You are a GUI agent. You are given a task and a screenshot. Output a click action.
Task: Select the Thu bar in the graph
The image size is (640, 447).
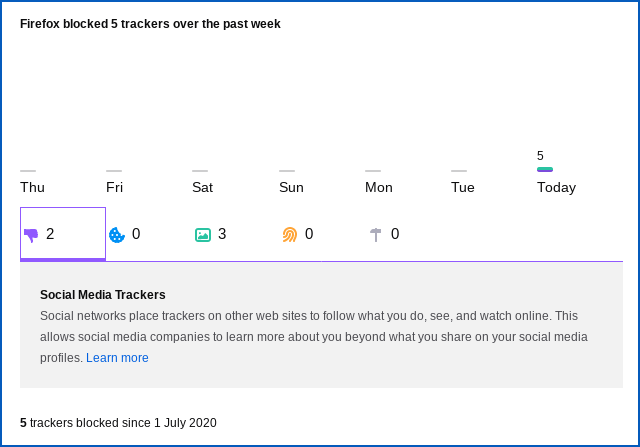[28, 171]
